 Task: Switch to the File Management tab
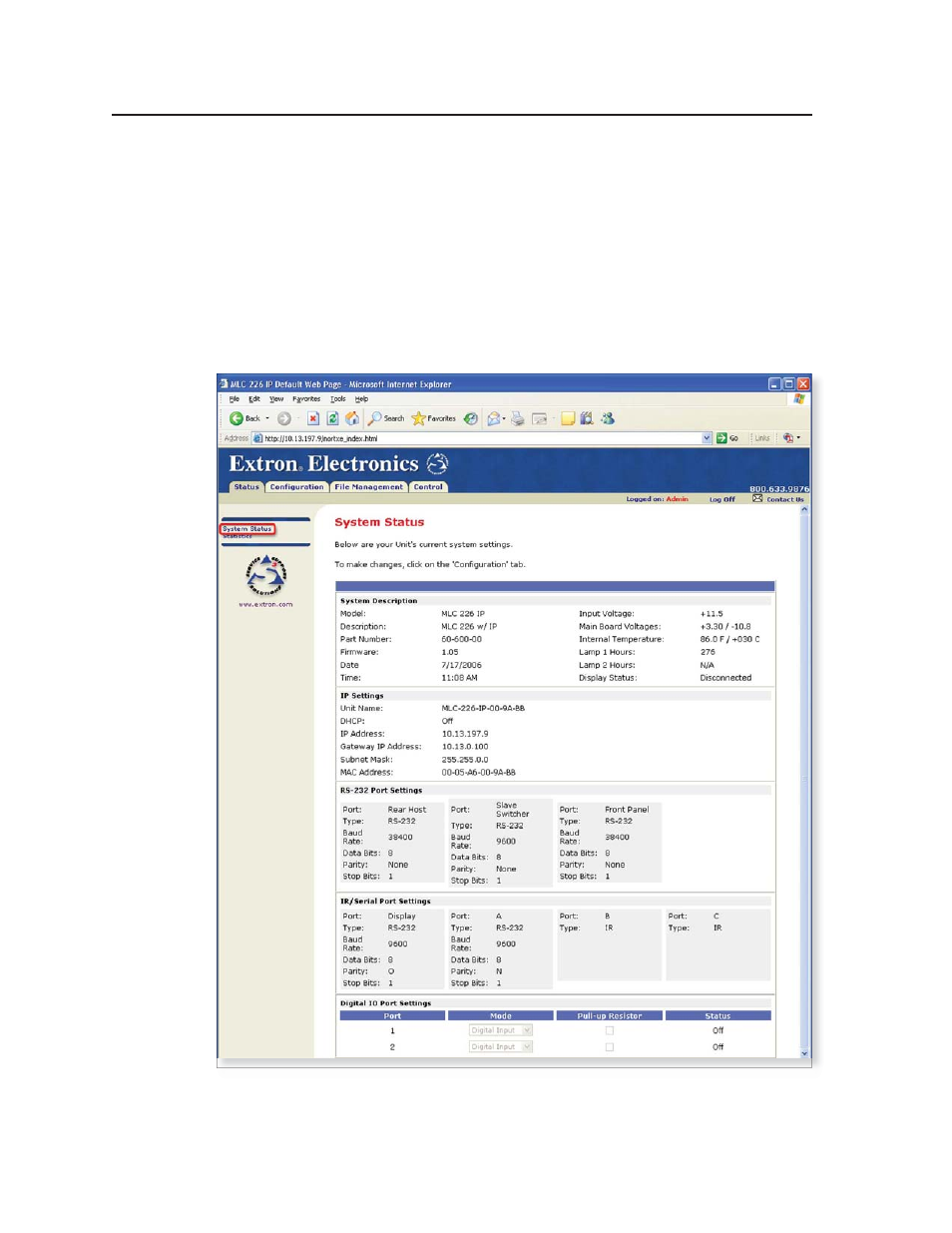(368, 487)
